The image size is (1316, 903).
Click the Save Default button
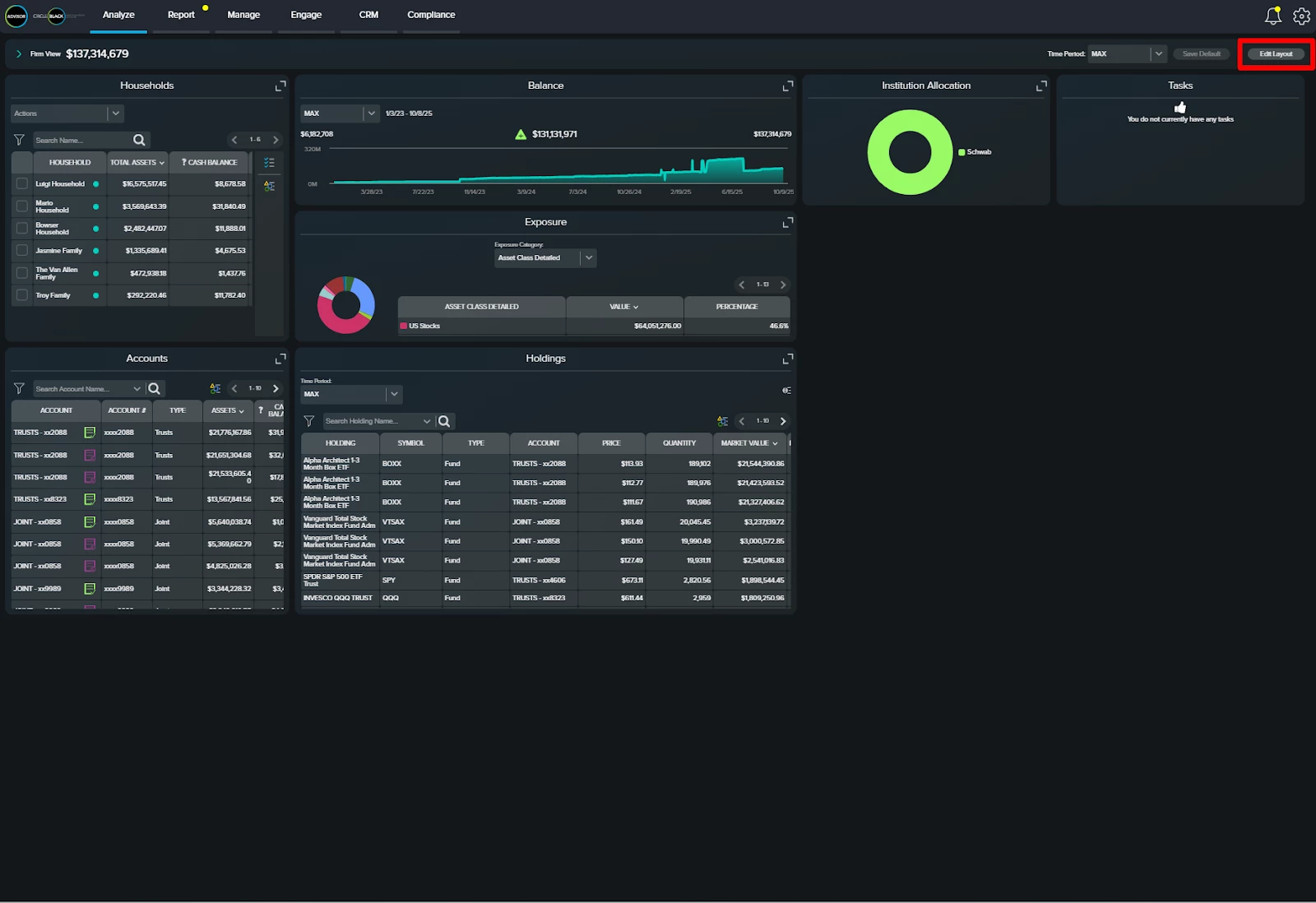click(1201, 54)
